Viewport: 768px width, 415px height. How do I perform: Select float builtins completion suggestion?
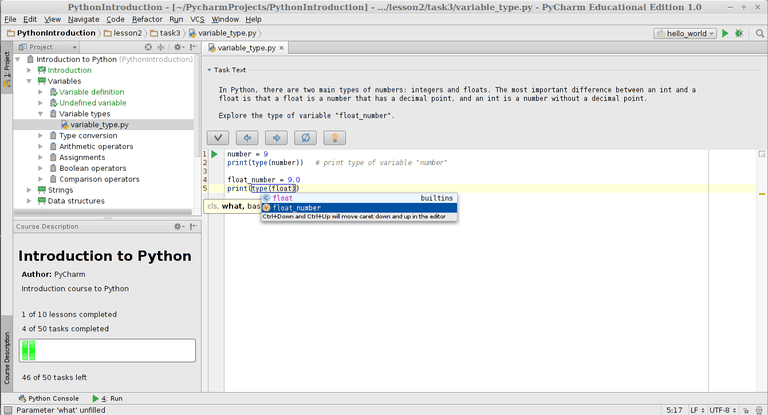(359, 198)
